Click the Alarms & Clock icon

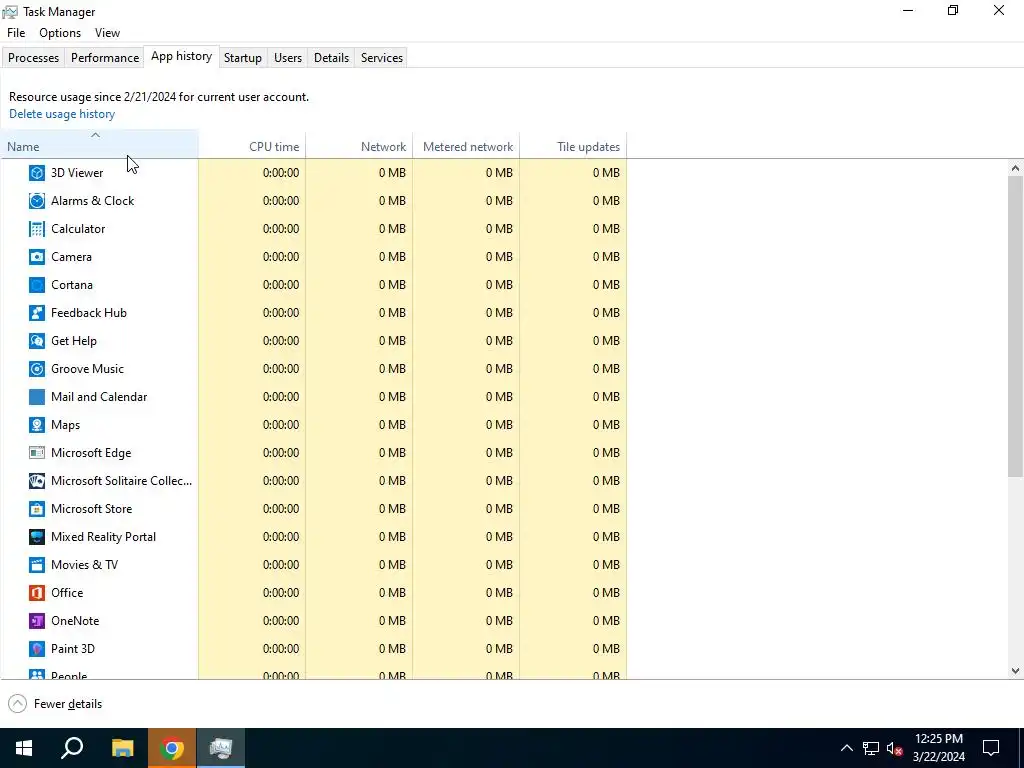tap(37, 201)
